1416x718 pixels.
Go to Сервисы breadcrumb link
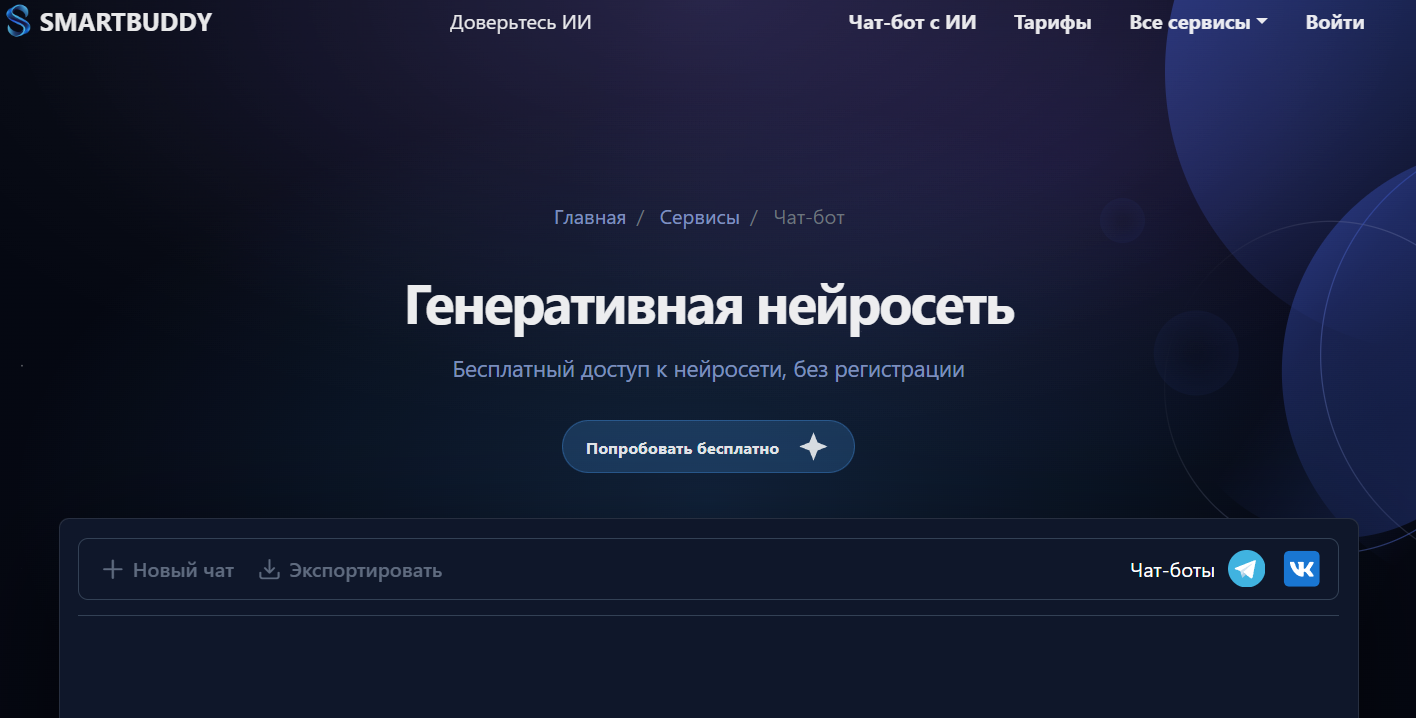700,217
